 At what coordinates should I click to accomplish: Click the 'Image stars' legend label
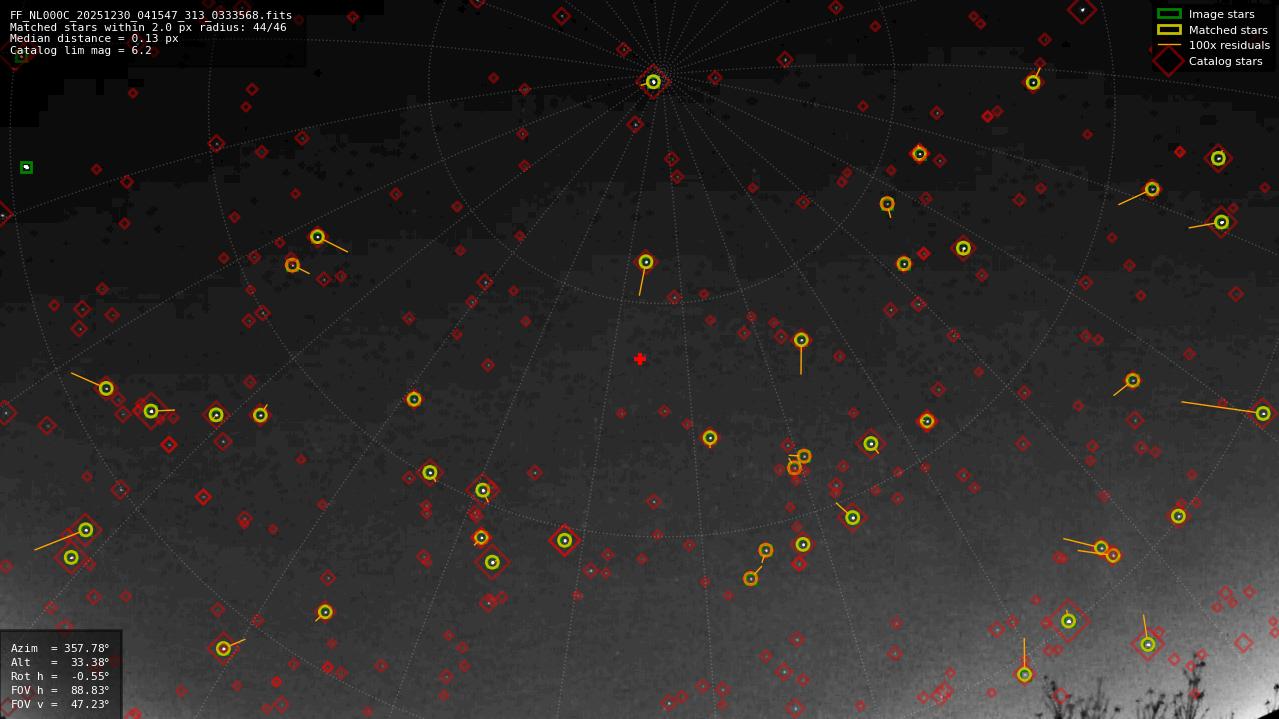[x=1221, y=15]
